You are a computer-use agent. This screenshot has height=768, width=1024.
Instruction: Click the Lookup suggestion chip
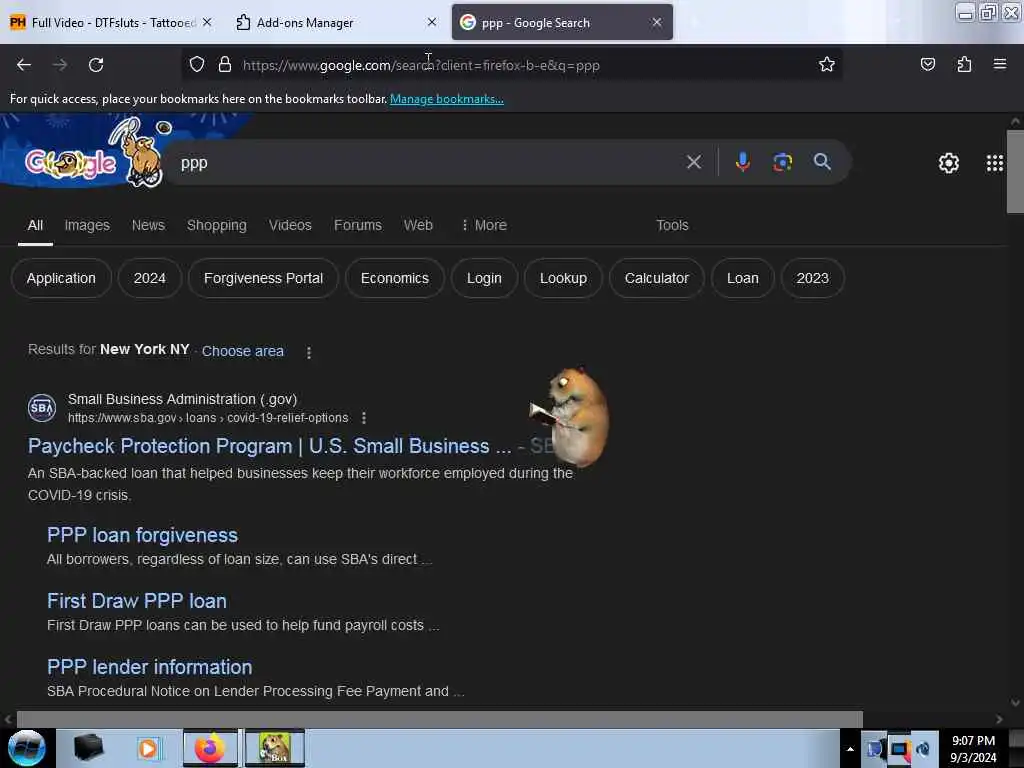(563, 278)
